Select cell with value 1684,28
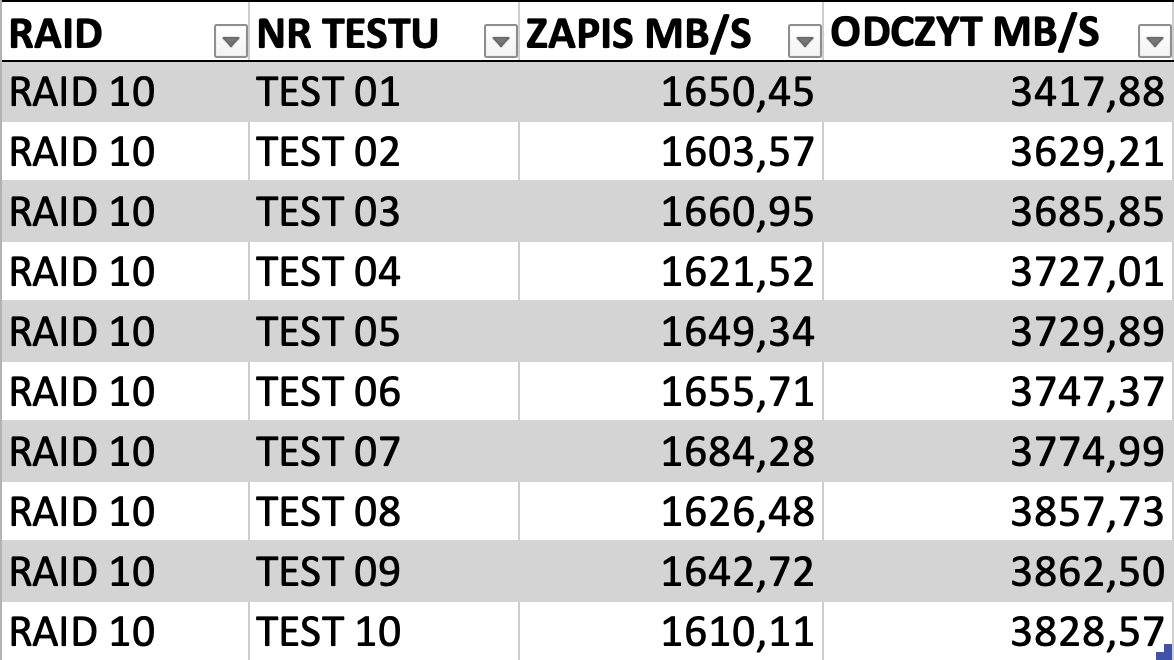This screenshot has height=660, width=1174. point(671,451)
